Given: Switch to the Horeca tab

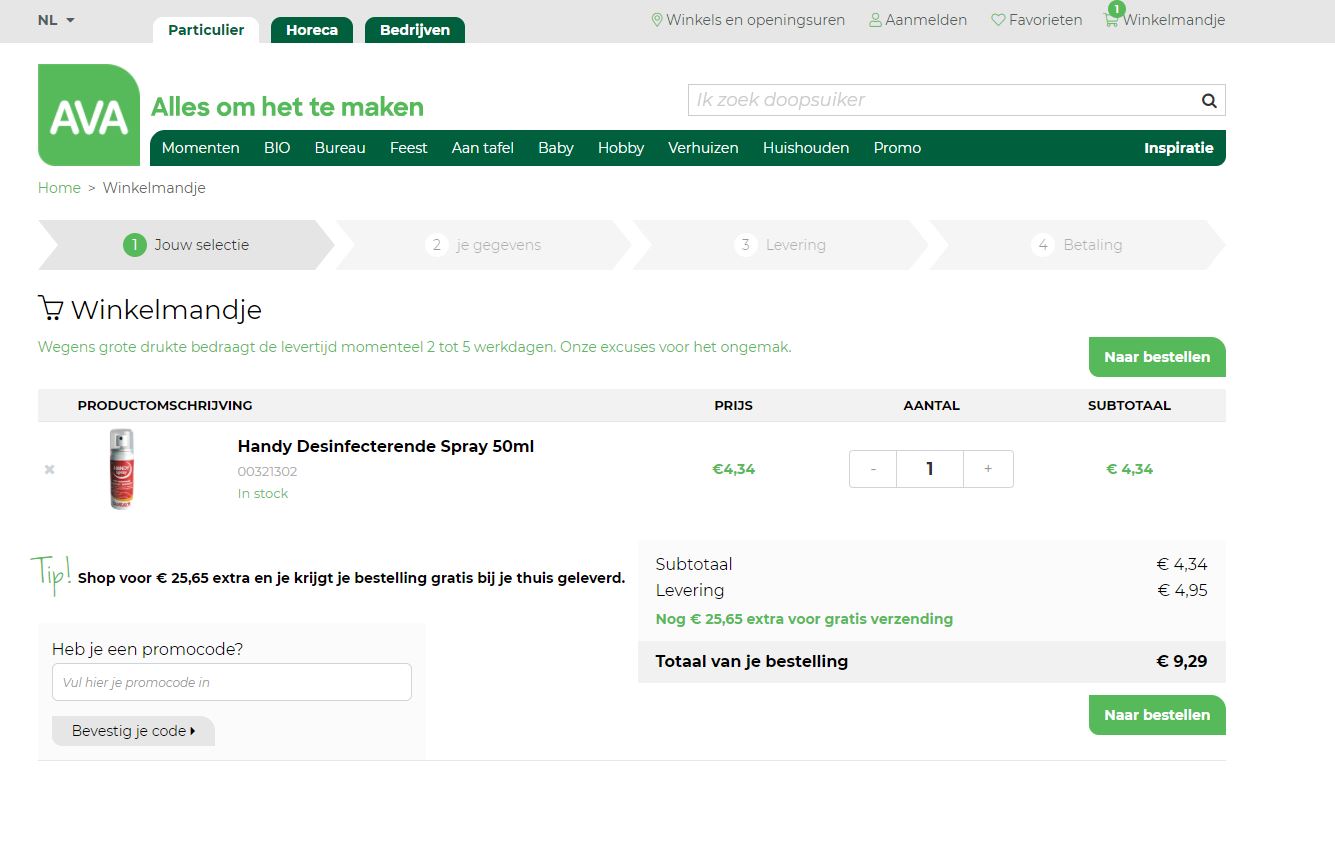Looking at the screenshot, I should tap(312, 30).
